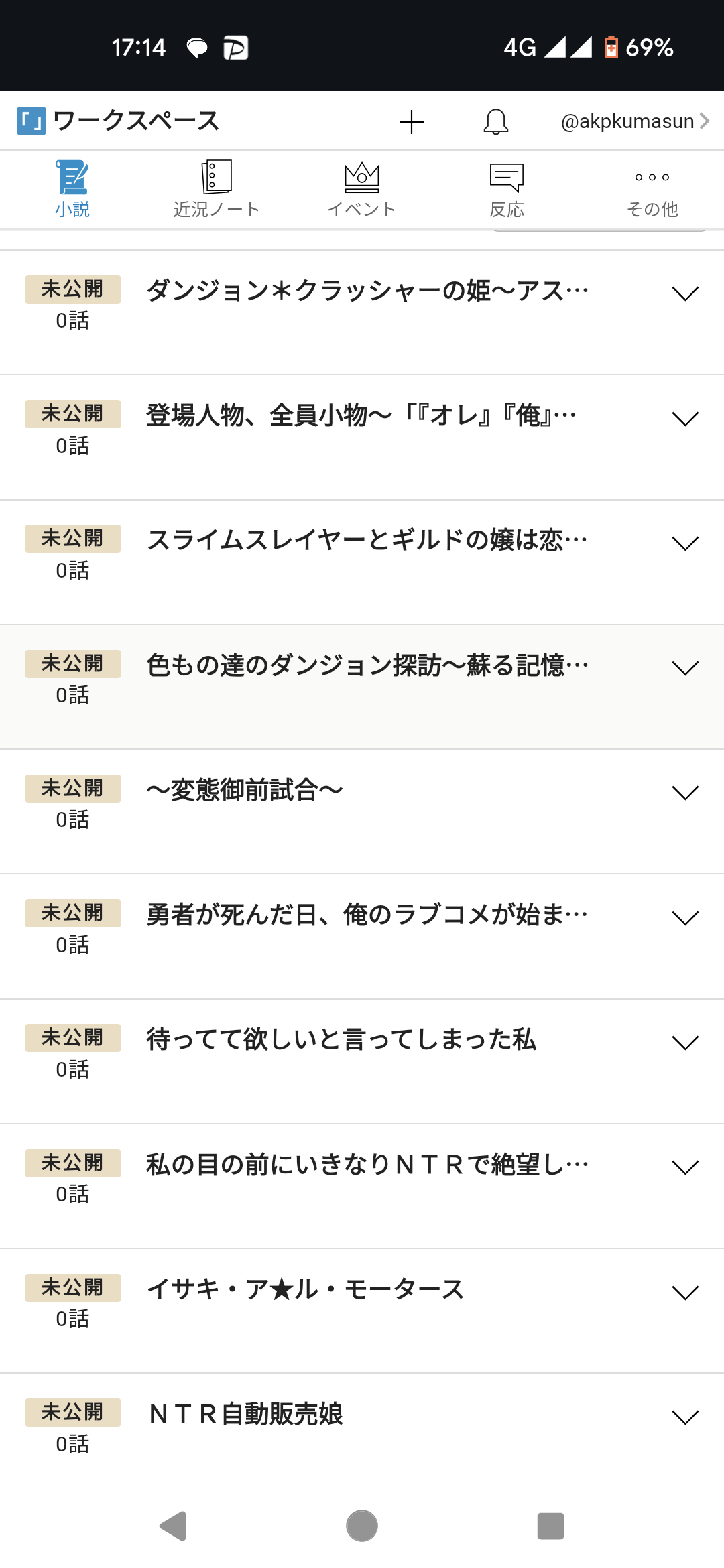Tap the Workspace logo icon
The width and height of the screenshot is (724, 1568).
pos(32,121)
